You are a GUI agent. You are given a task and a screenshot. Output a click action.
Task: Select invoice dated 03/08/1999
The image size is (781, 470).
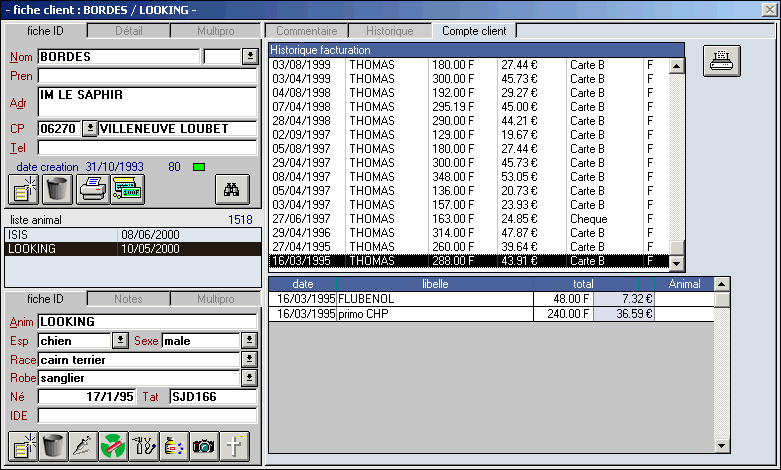[x=469, y=65]
